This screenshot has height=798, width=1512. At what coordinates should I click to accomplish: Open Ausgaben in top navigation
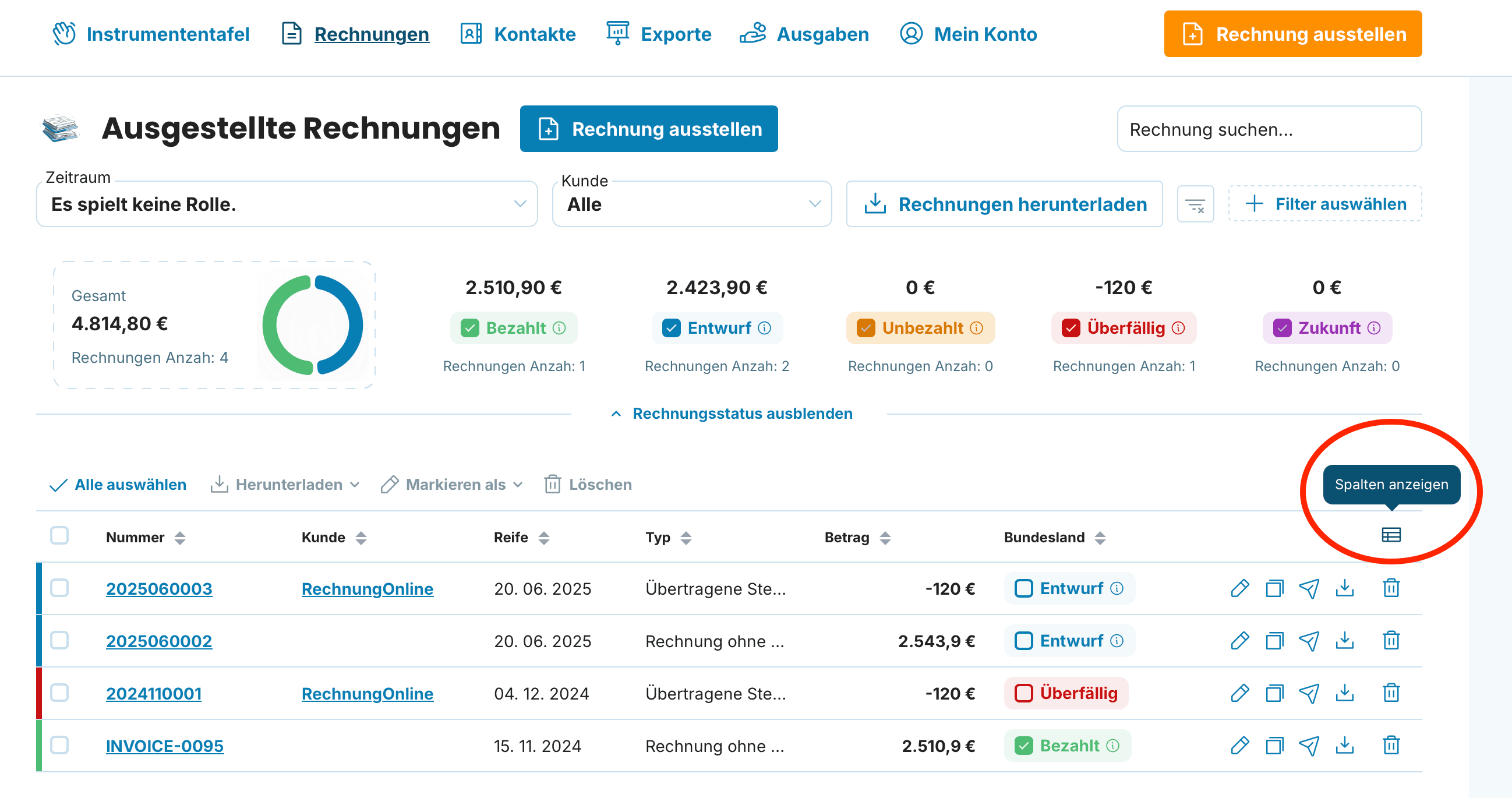(x=804, y=34)
